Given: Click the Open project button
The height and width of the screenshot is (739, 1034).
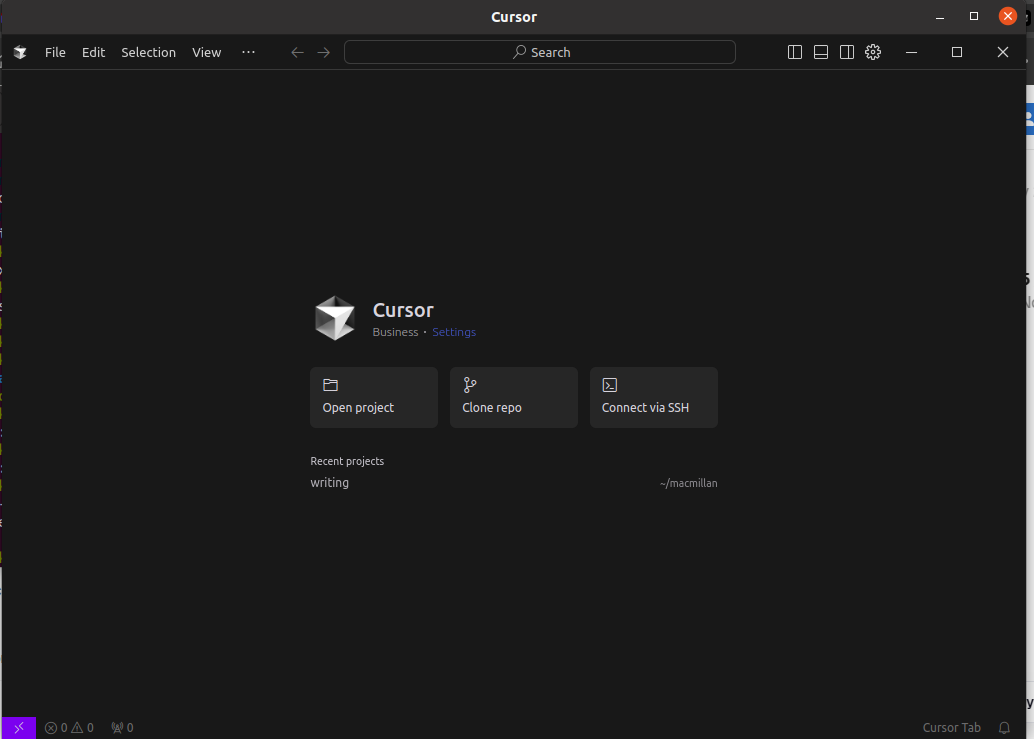Looking at the screenshot, I should click(x=374, y=398).
